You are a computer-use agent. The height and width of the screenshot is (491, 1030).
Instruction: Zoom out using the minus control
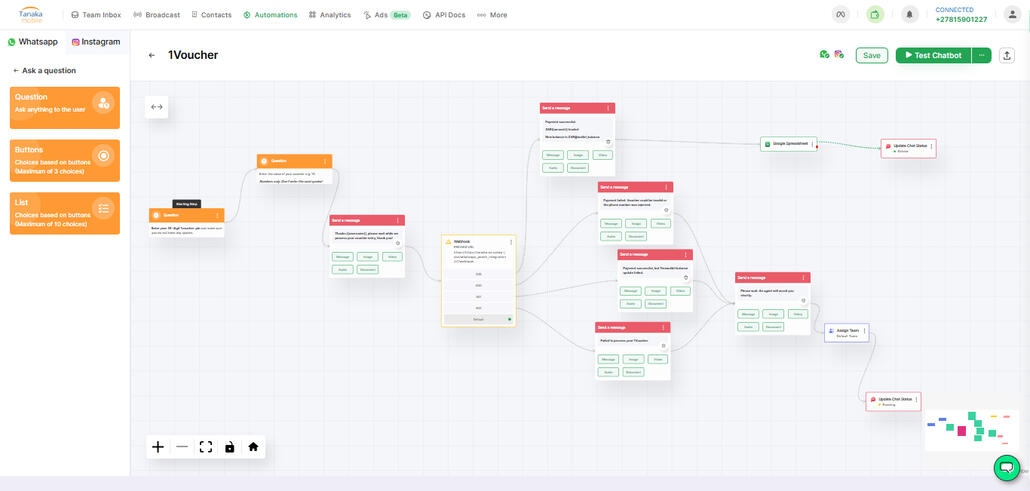tap(182, 447)
